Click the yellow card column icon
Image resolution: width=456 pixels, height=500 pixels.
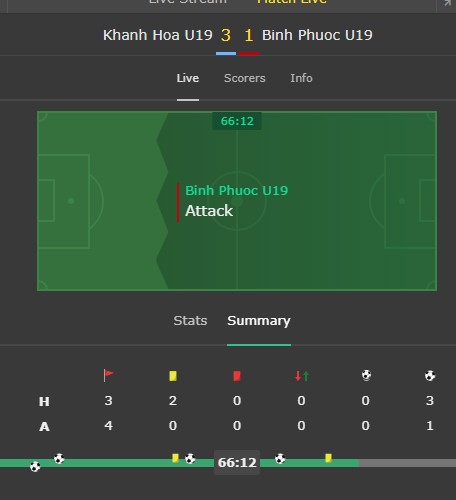173,376
